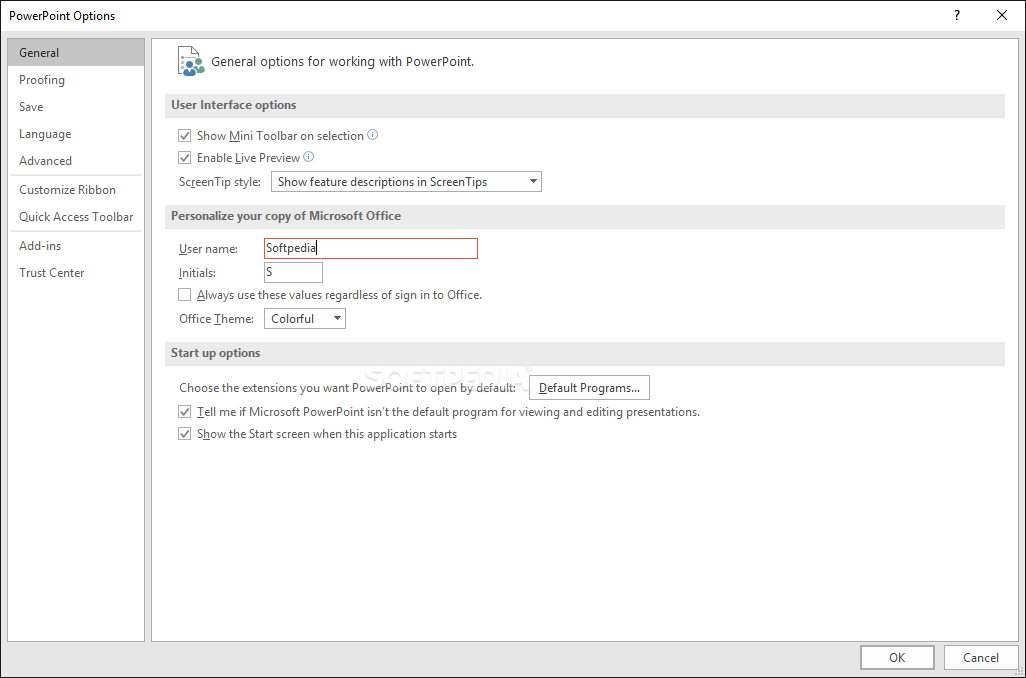Open the ScreenTip style dropdown

pos(406,182)
